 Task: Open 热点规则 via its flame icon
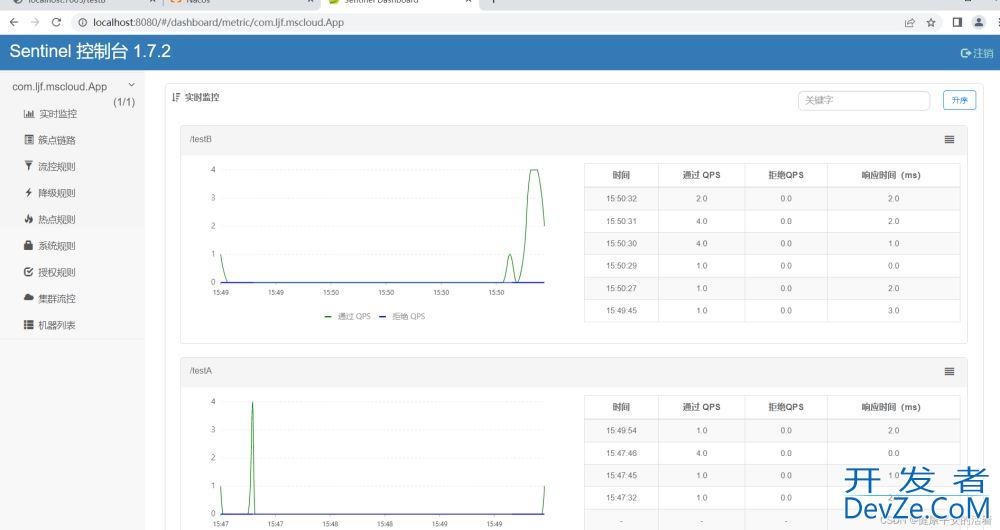[x=29, y=219]
